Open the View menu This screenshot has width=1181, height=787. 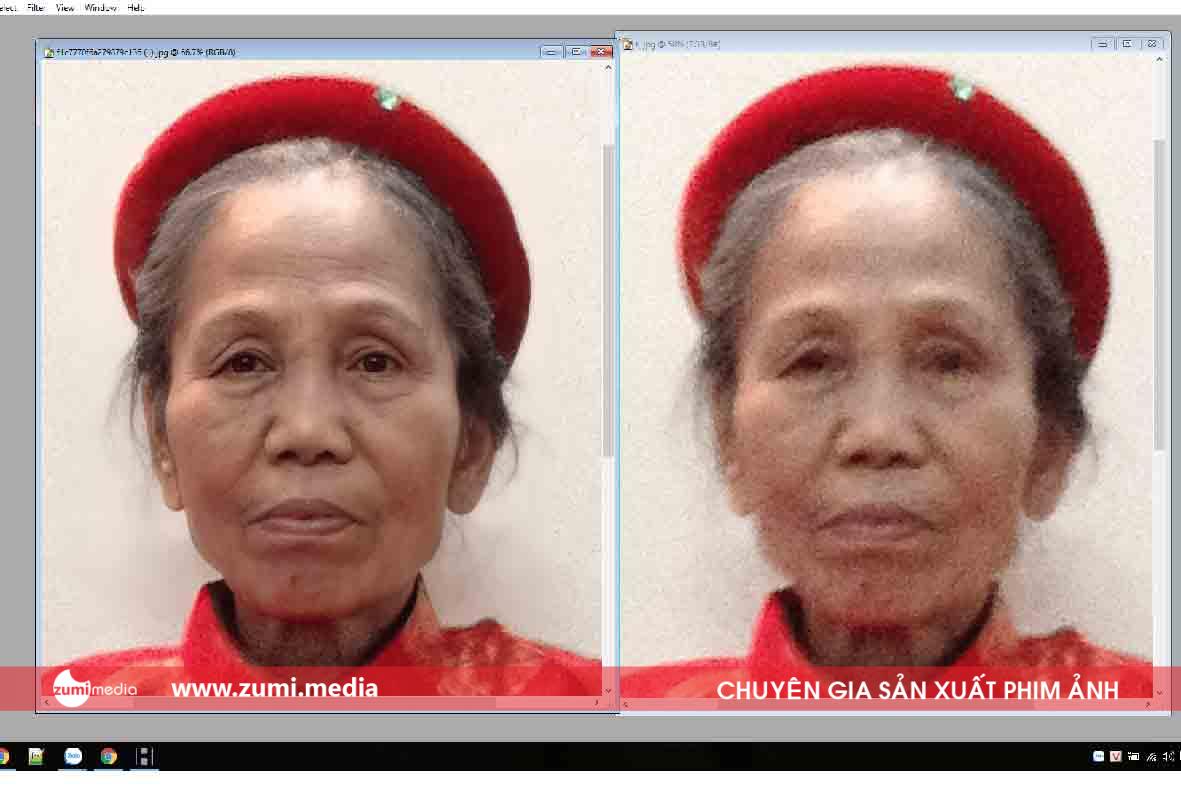65,7
